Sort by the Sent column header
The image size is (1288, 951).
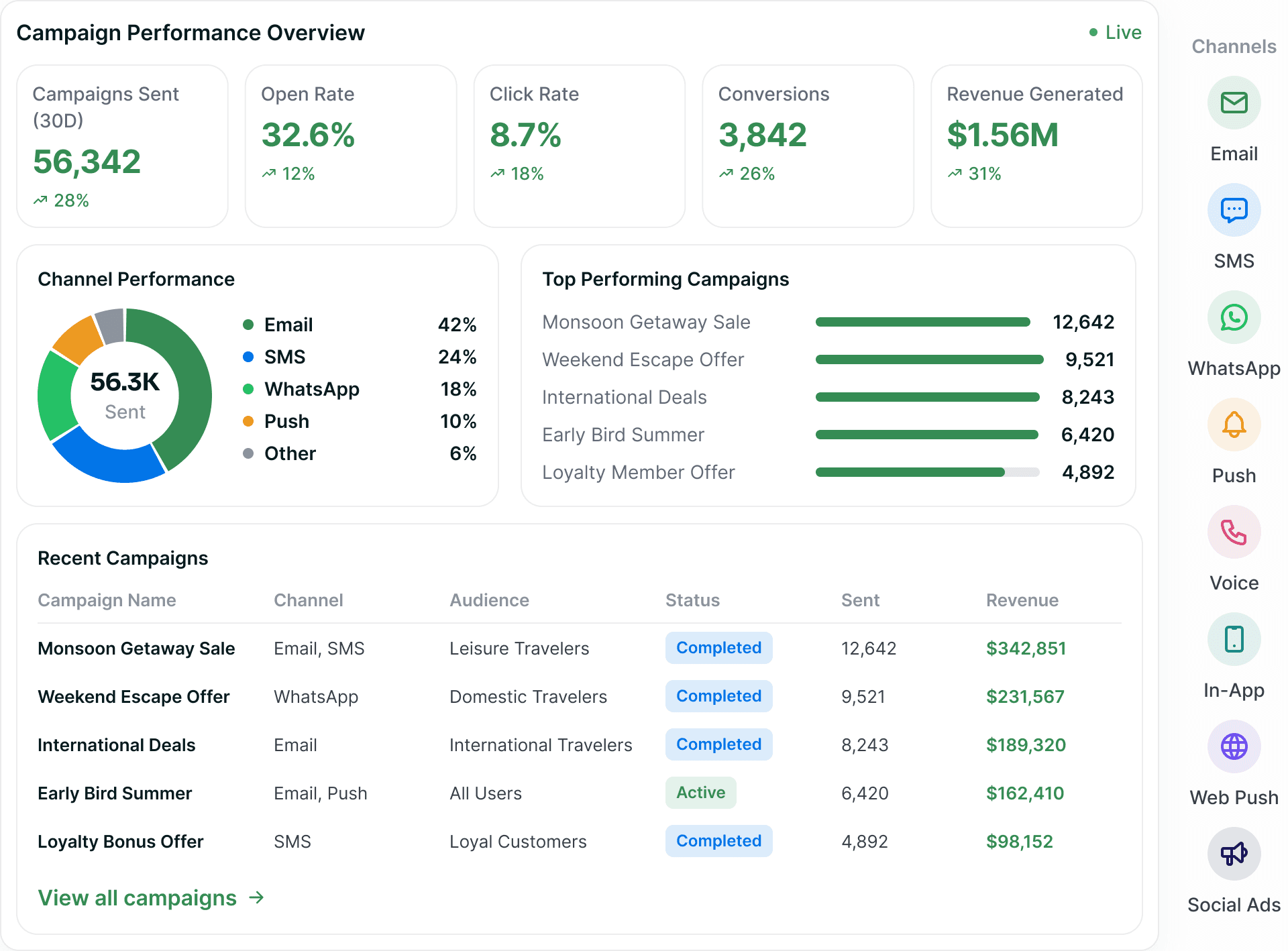coord(860,600)
